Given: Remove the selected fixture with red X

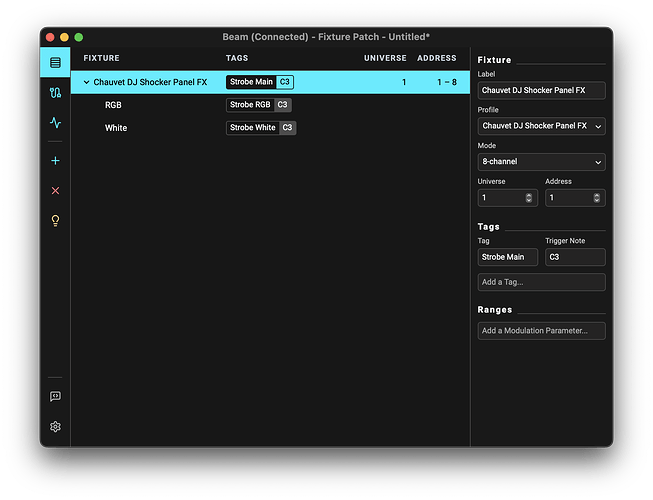Looking at the screenshot, I should tap(55, 191).
